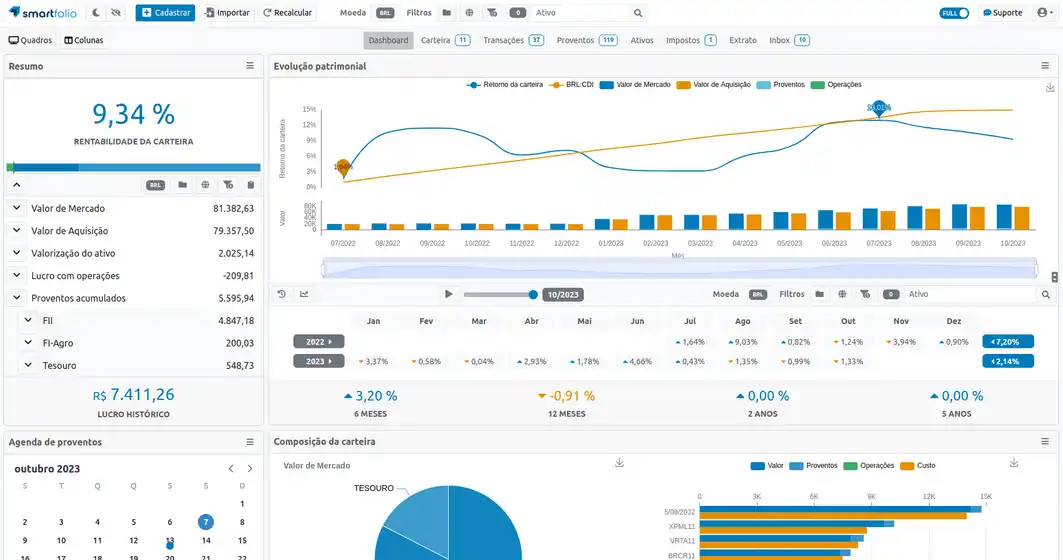The image size is (1063, 560).
Task: Open the Inbox tab
Action: point(789,40)
